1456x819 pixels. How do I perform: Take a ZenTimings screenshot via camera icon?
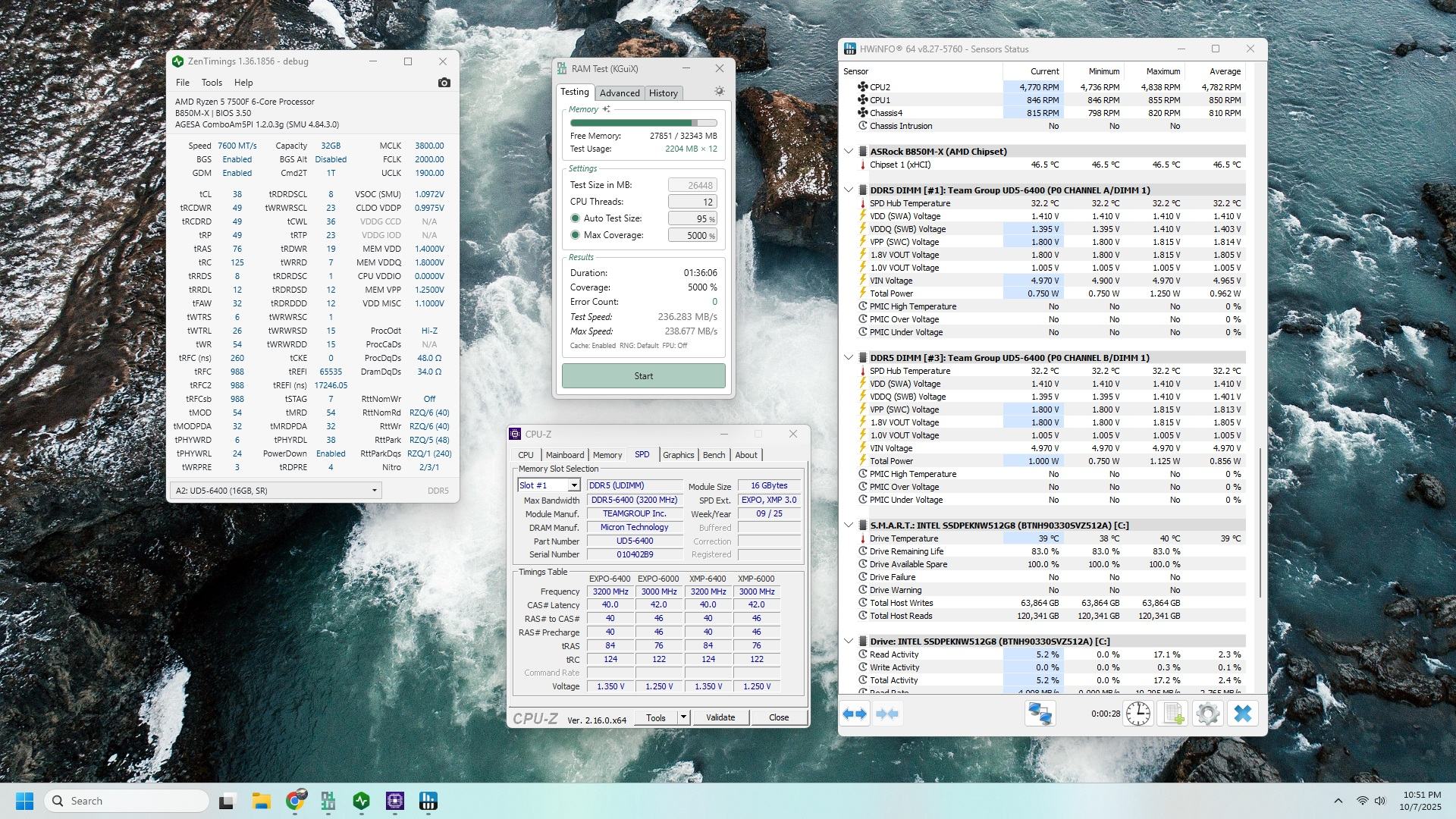click(444, 83)
